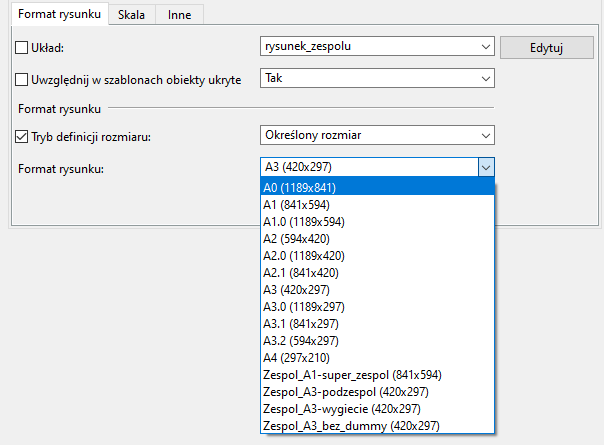Toggle Uwzględnij w szablonach obiekty ukryte checkbox
This screenshot has height=445, width=604.
23,79
